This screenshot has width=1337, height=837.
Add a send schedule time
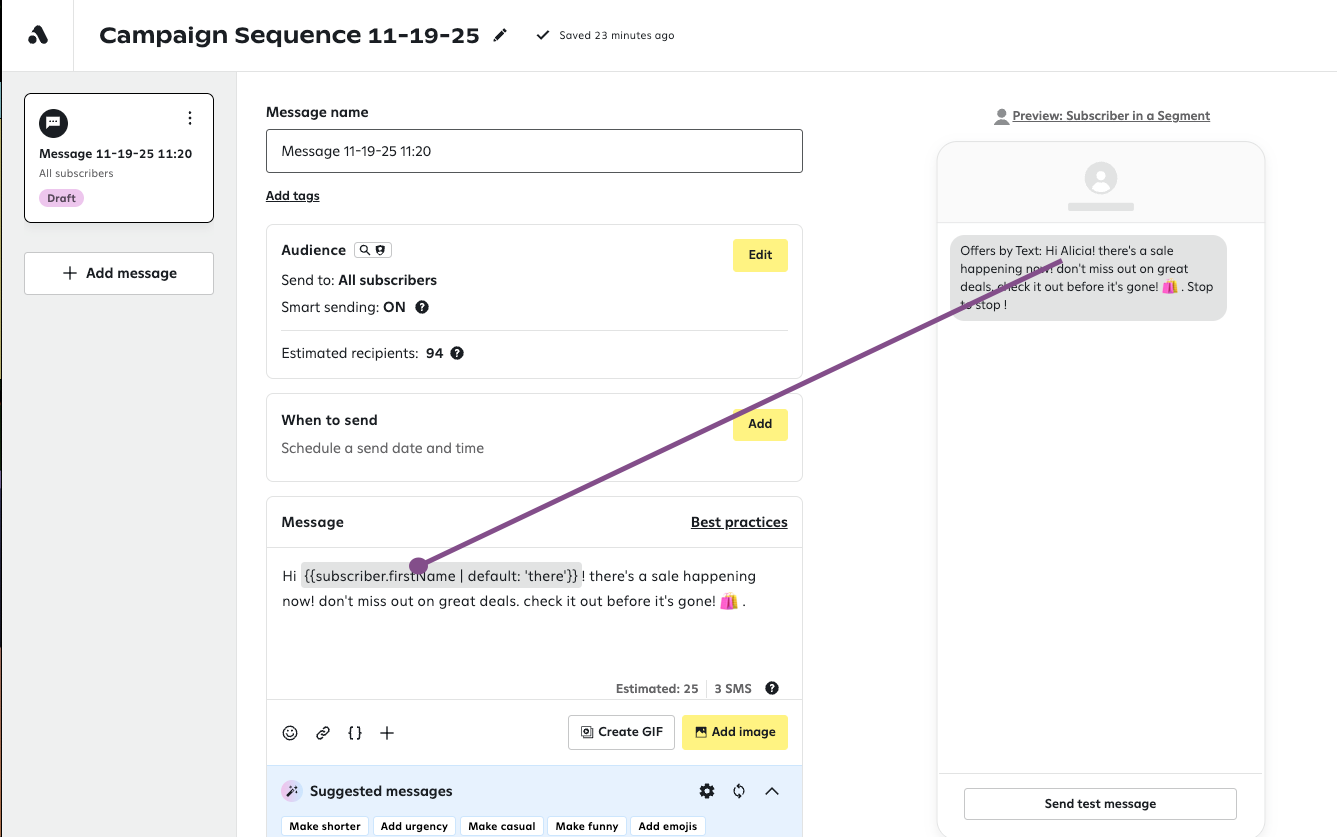[760, 424]
